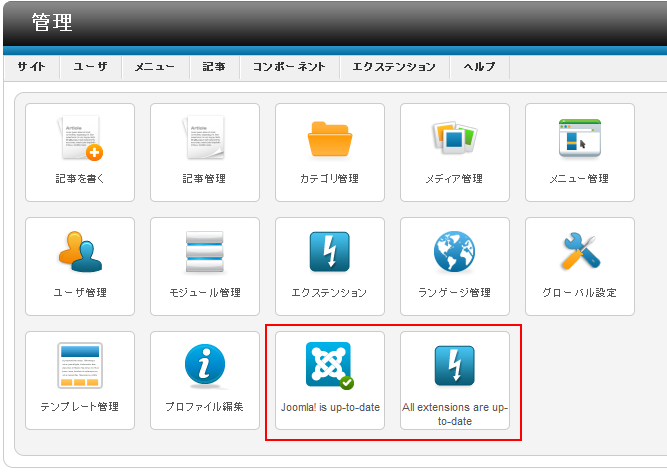Click the プロファイル編集 text label
This screenshot has width=667, height=473.
(x=205, y=407)
